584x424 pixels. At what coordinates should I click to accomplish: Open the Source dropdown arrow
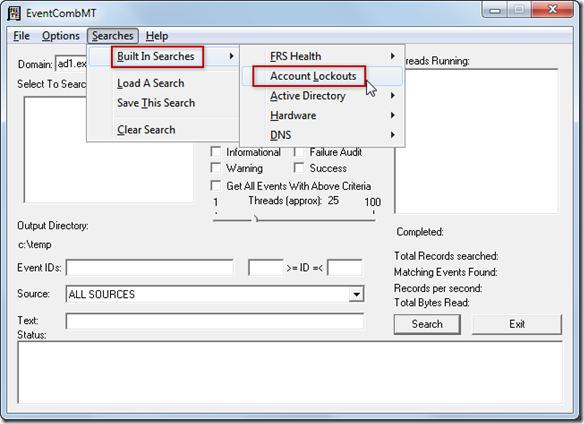tap(356, 294)
